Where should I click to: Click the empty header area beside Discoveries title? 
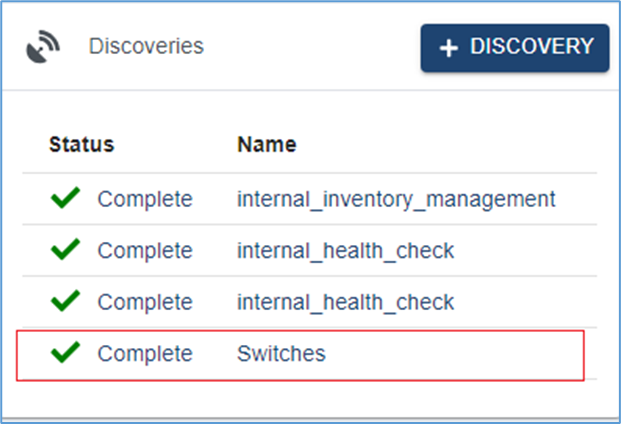point(310,47)
